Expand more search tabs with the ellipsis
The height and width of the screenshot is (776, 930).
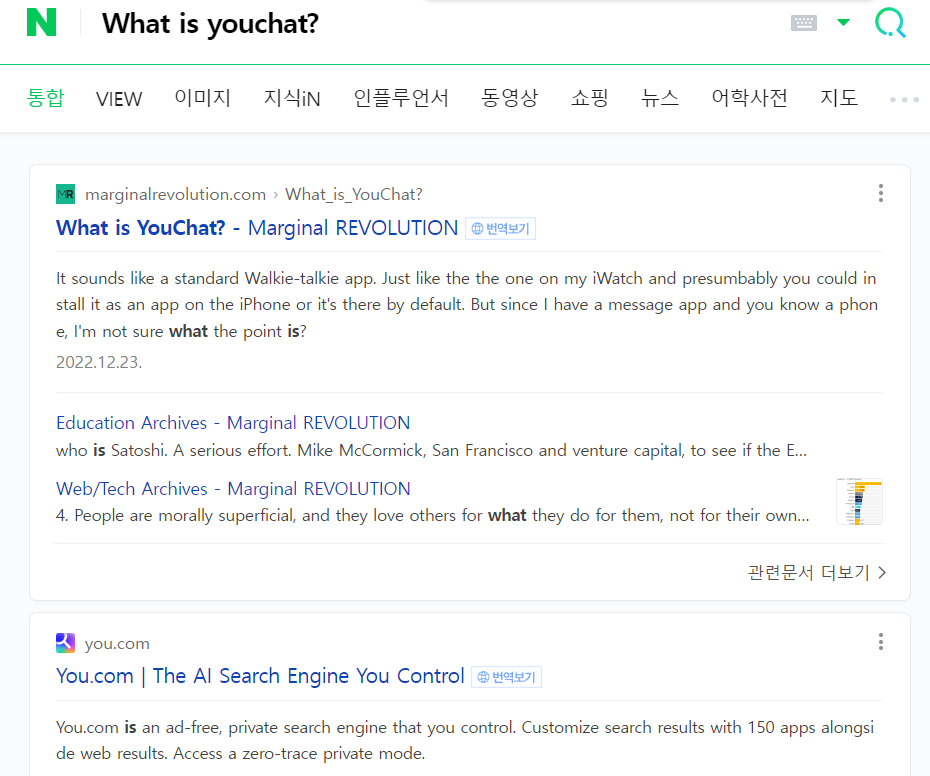[903, 99]
